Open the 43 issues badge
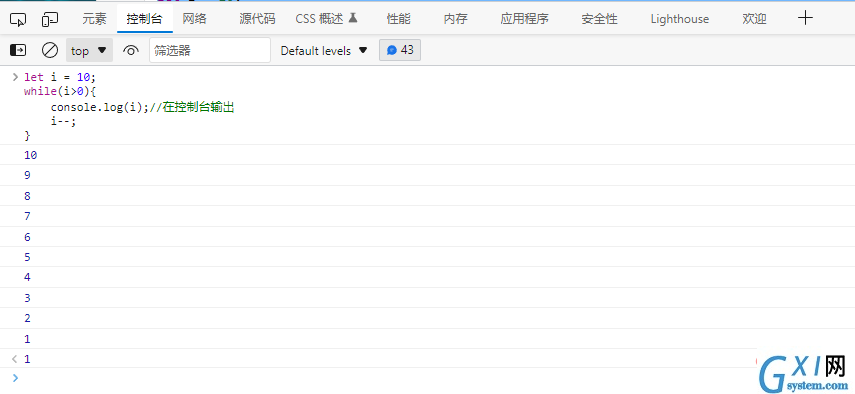 (x=400, y=50)
